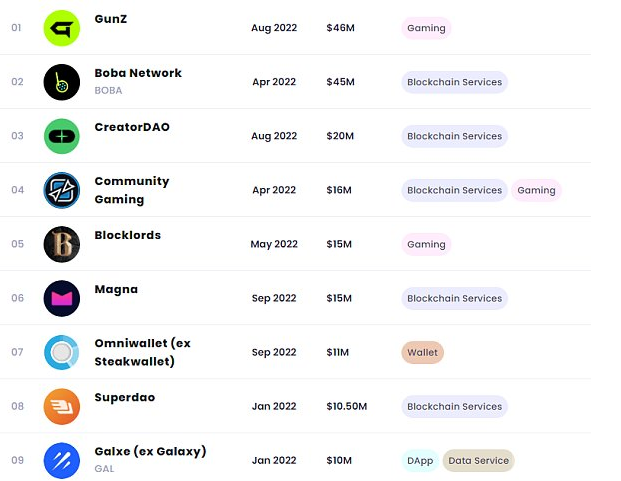Select the DApp category tag

coord(420,460)
